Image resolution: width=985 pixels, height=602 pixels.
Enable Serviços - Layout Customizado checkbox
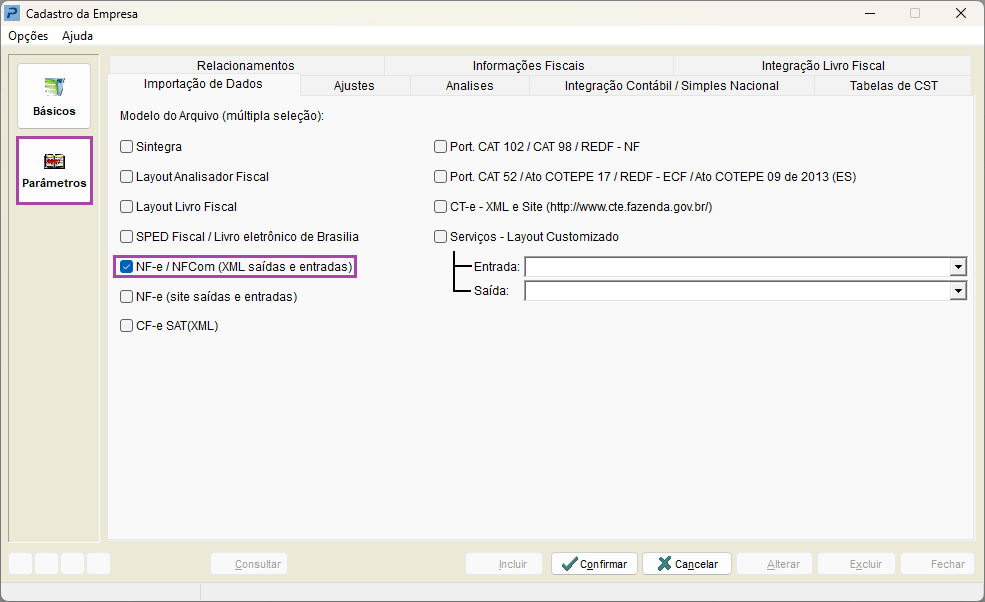[x=441, y=237]
